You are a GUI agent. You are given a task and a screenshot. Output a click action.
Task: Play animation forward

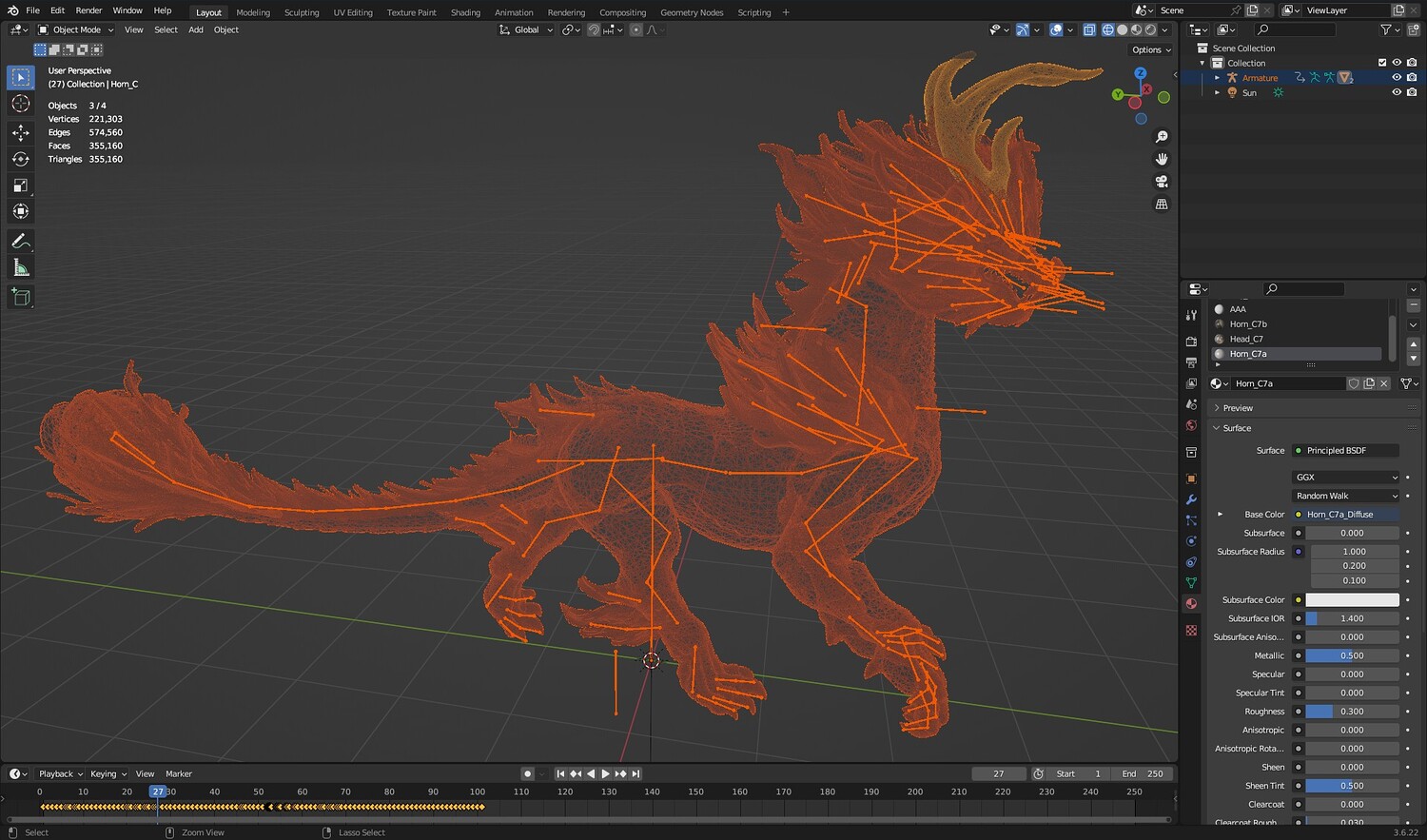coord(605,773)
